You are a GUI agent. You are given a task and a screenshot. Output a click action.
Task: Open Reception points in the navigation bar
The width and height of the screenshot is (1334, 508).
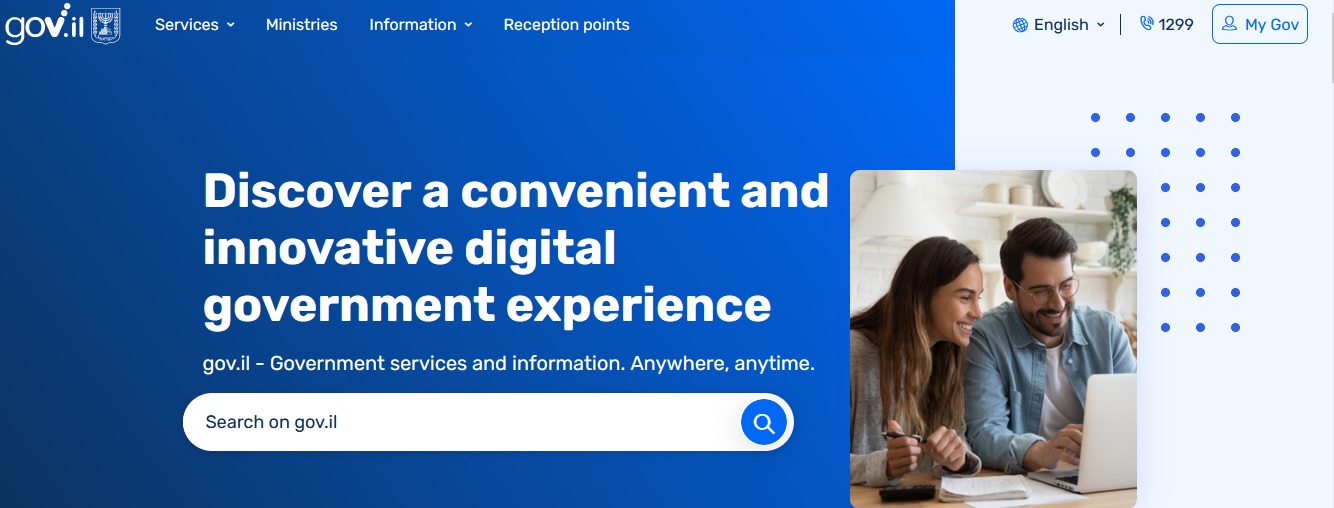[x=566, y=25]
